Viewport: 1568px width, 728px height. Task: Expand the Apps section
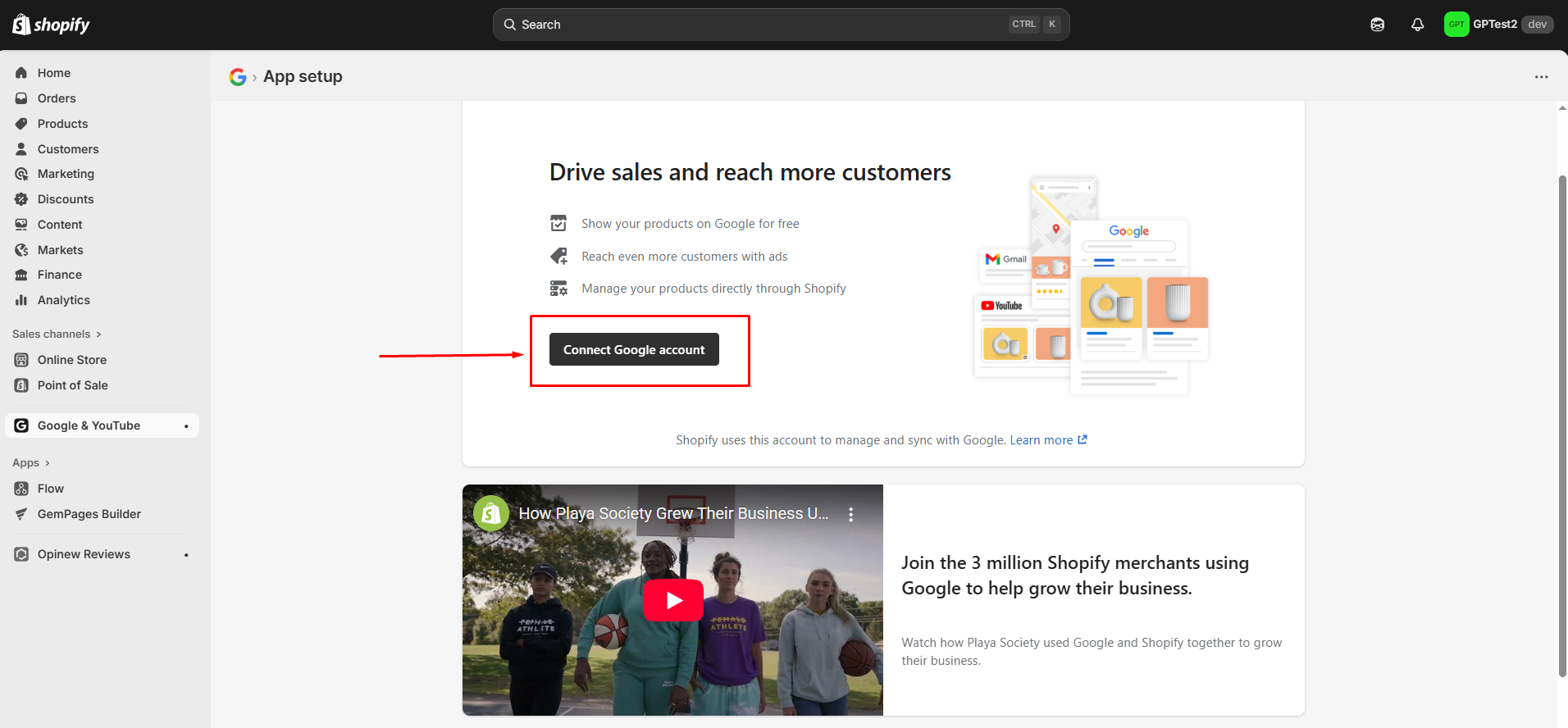click(x=31, y=463)
